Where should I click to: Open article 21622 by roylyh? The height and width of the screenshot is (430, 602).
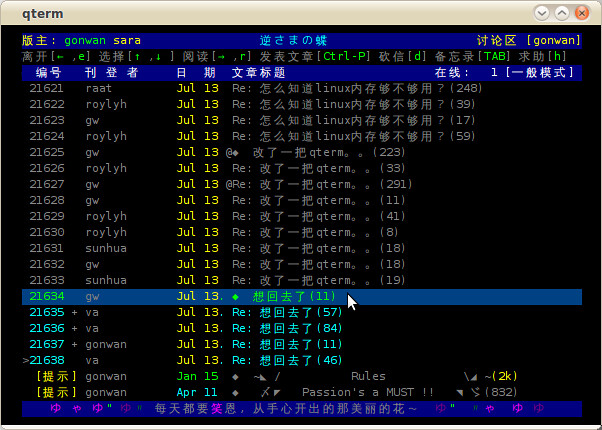click(x=302, y=104)
